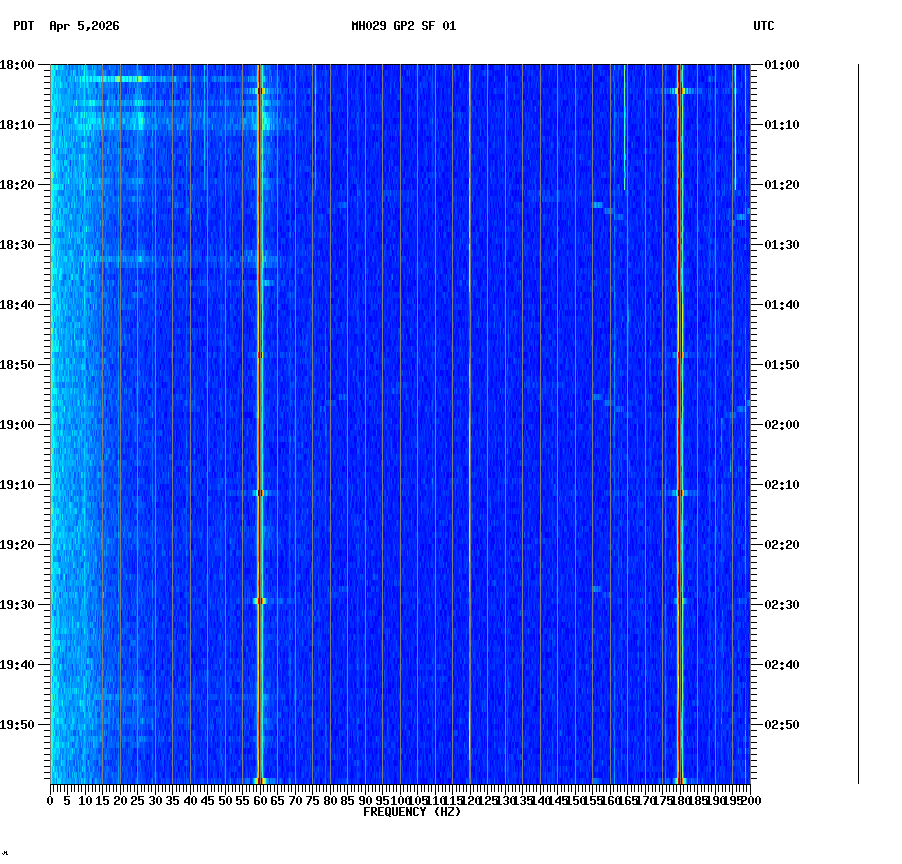Viewport: 902px width, 864px height.
Task: Select the 100 Hz frequency tick label
Action: point(398,801)
